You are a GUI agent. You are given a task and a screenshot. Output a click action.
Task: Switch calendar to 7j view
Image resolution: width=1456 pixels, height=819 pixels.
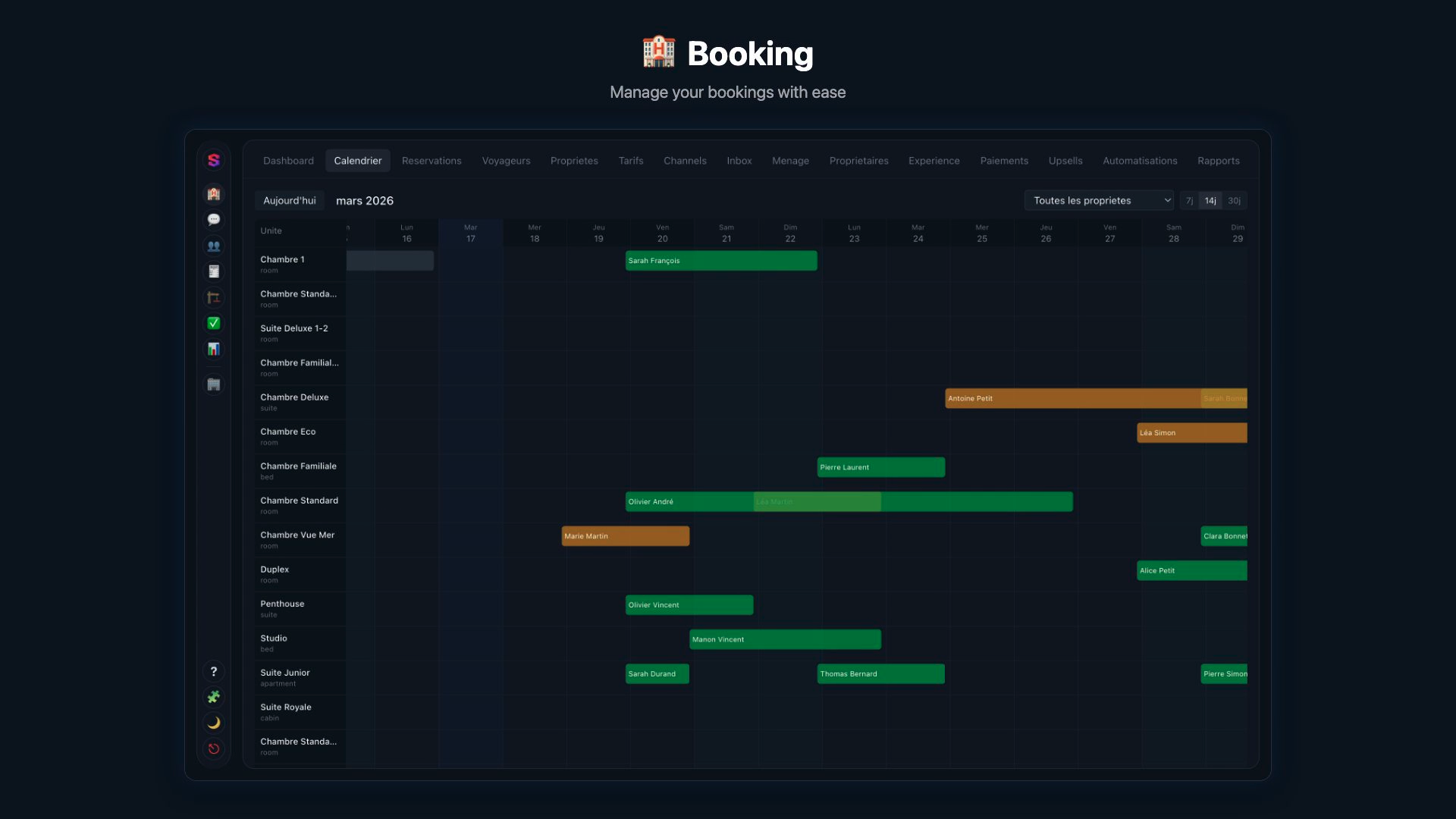click(1189, 201)
